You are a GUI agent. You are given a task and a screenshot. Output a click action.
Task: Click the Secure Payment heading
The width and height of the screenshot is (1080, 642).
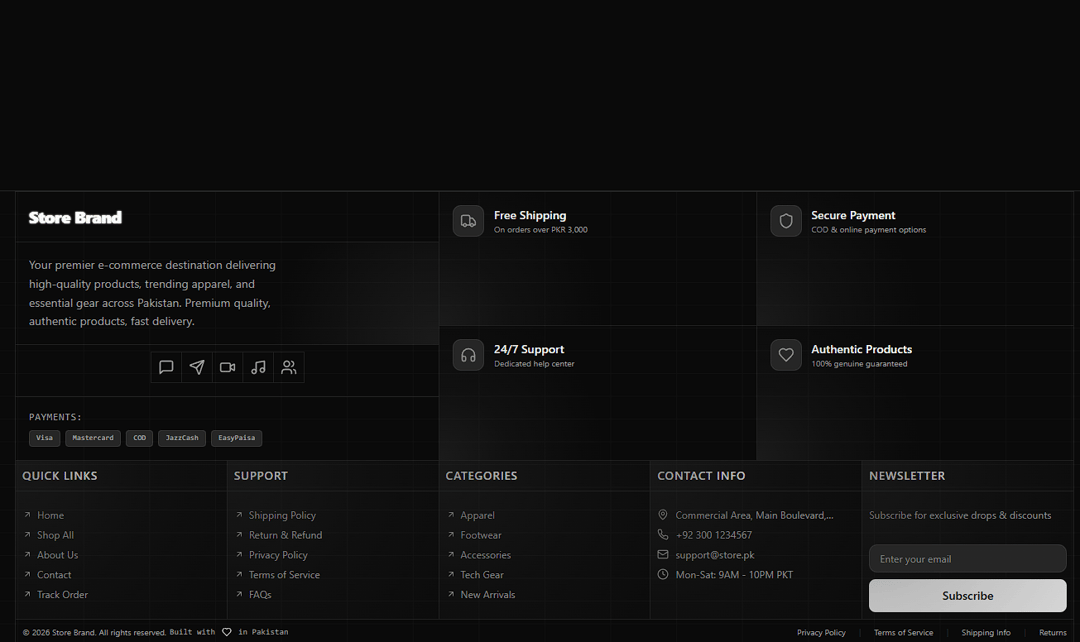[853, 216]
